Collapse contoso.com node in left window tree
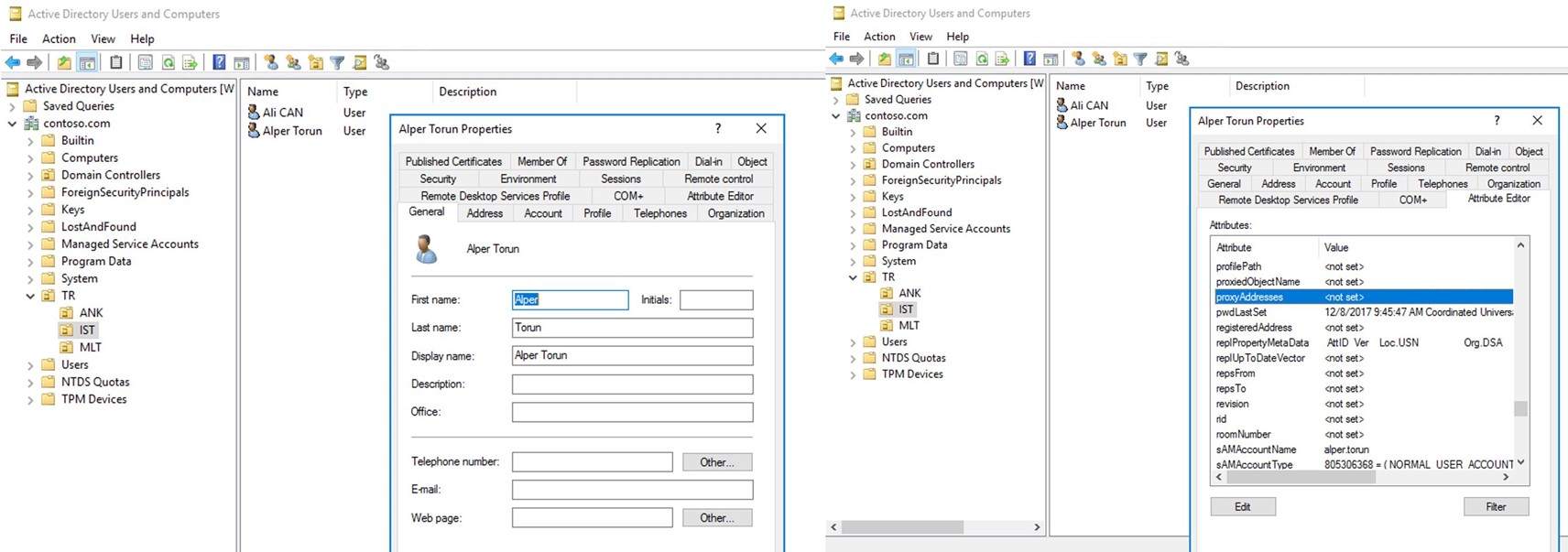The image size is (1568, 552). (x=13, y=124)
